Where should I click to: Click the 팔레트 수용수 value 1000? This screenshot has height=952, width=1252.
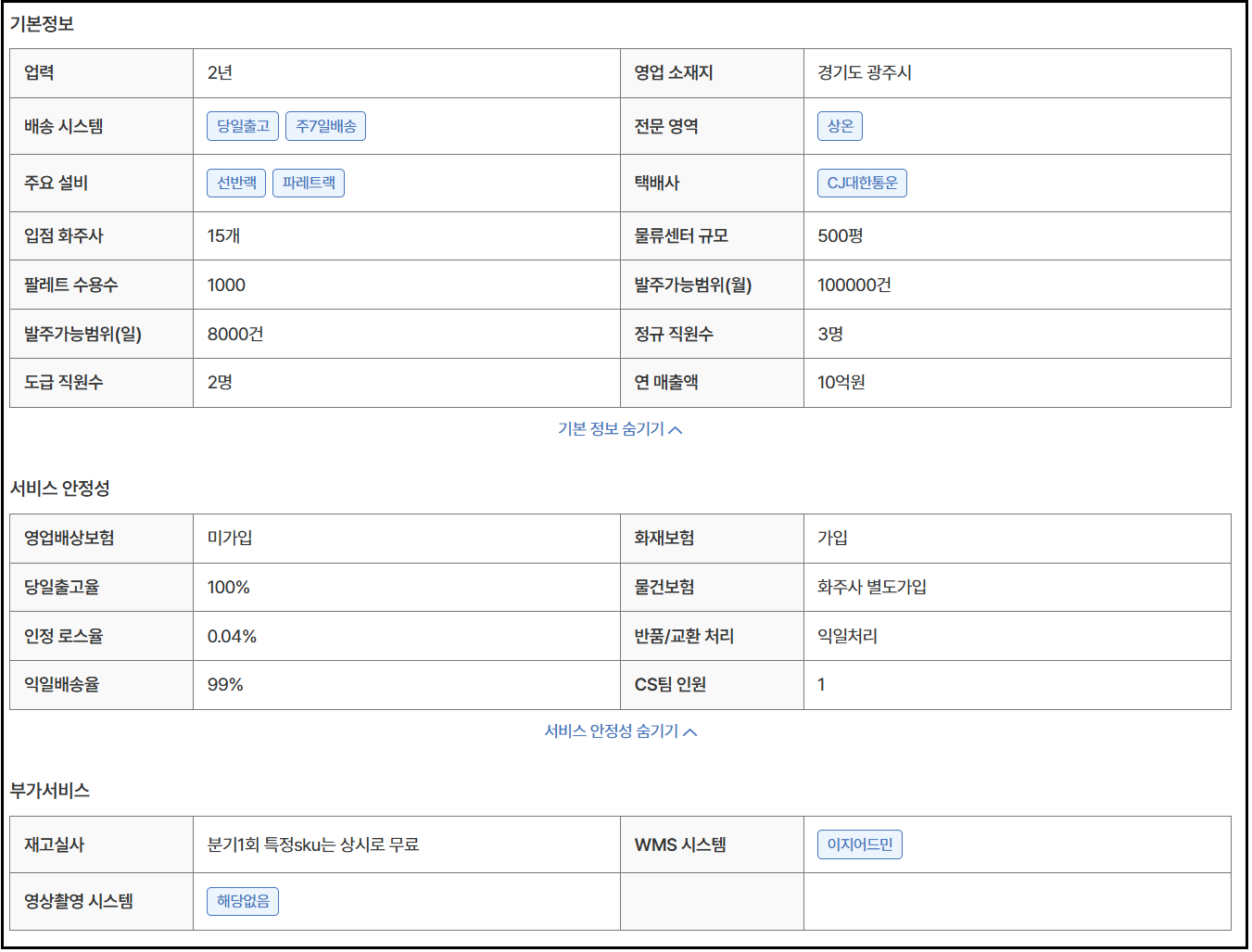[x=226, y=286]
